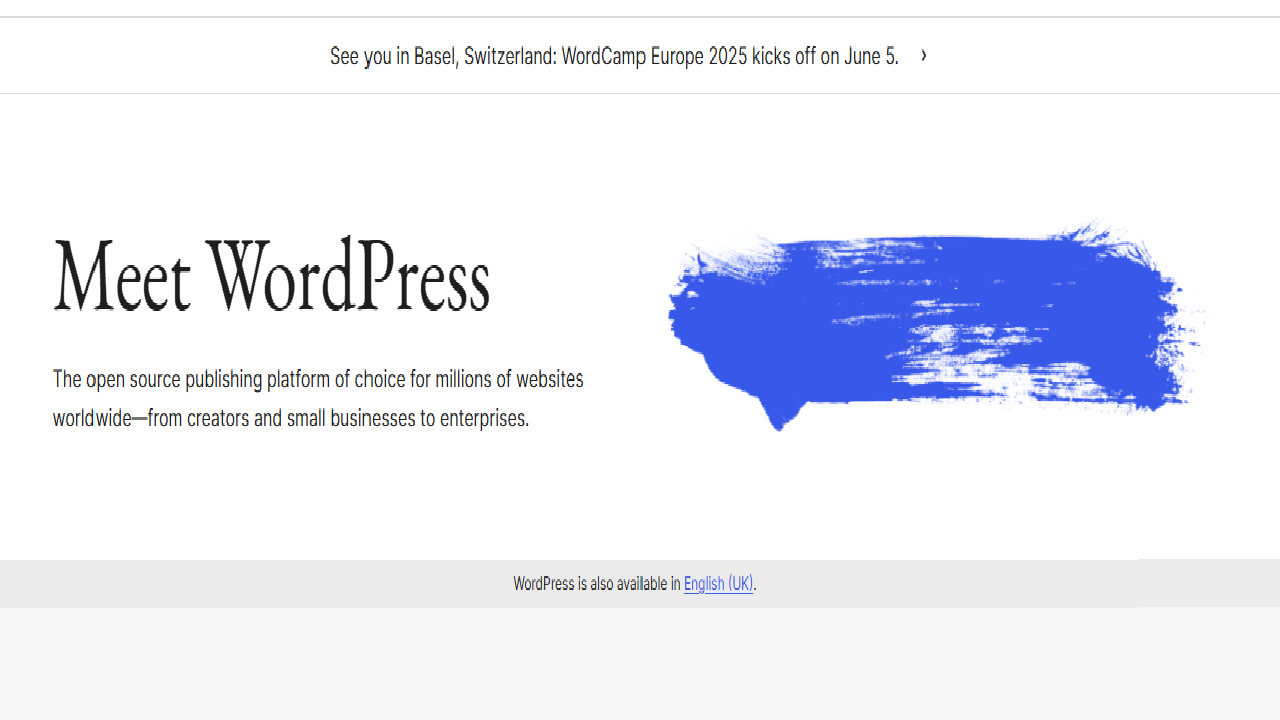Image resolution: width=1280 pixels, height=720 pixels.
Task: Click the chevron arrow in the WordCamp banner
Action: [923, 55]
